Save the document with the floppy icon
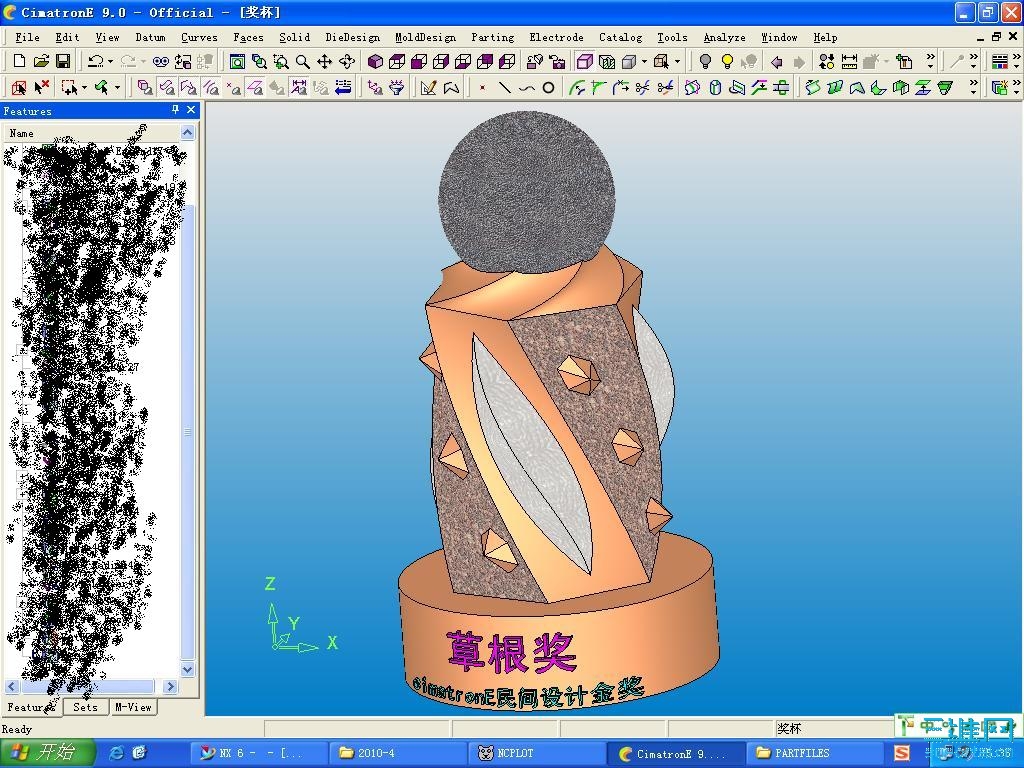This screenshot has height=768, width=1024. point(63,61)
